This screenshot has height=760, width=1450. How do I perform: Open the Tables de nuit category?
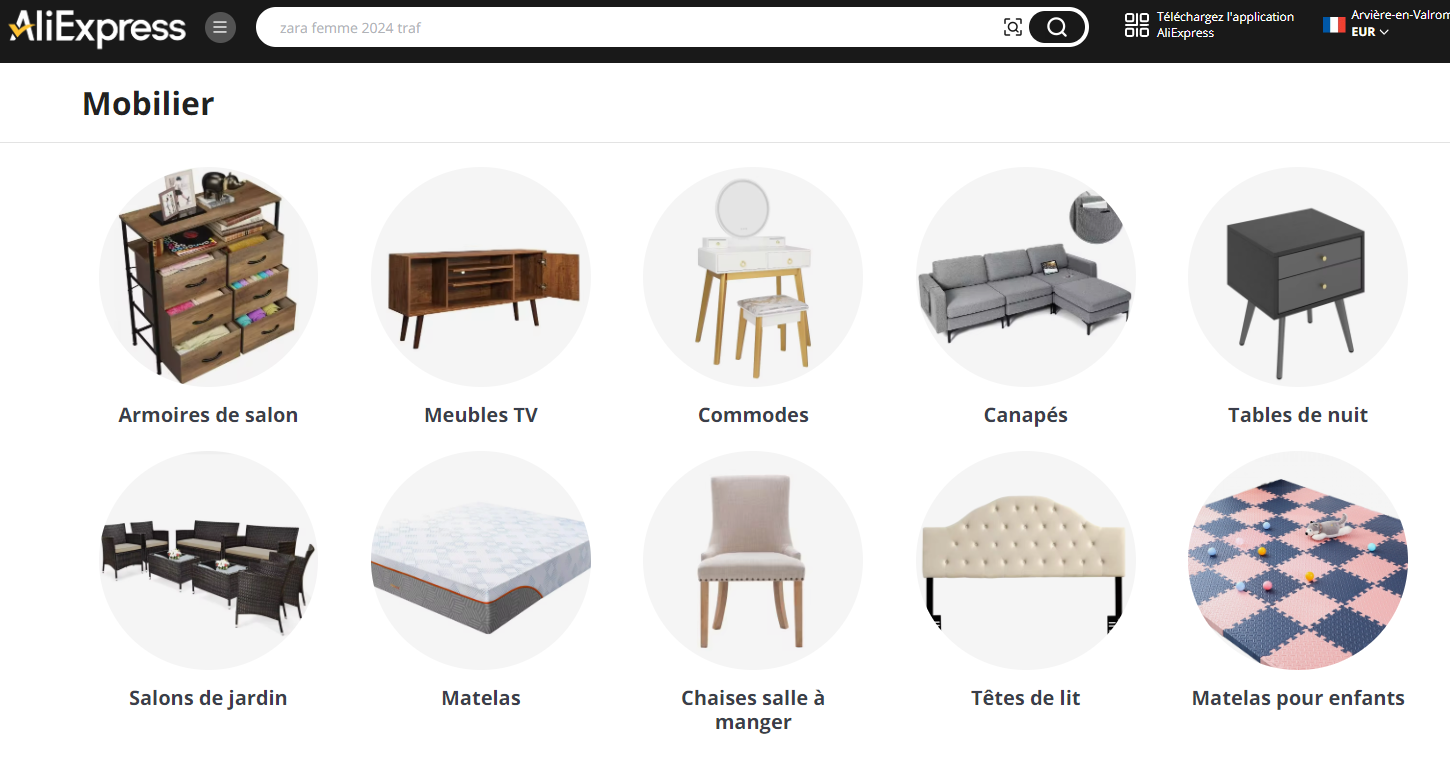(1298, 415)
